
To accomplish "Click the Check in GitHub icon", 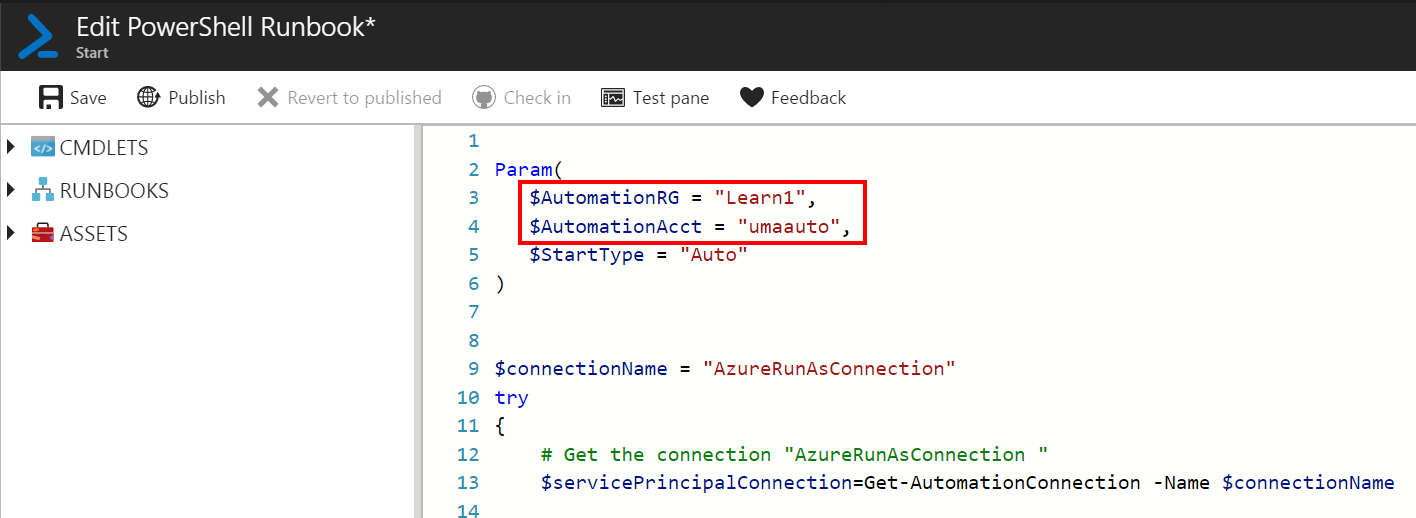I will pyautogui.click(x=484, y=97).
